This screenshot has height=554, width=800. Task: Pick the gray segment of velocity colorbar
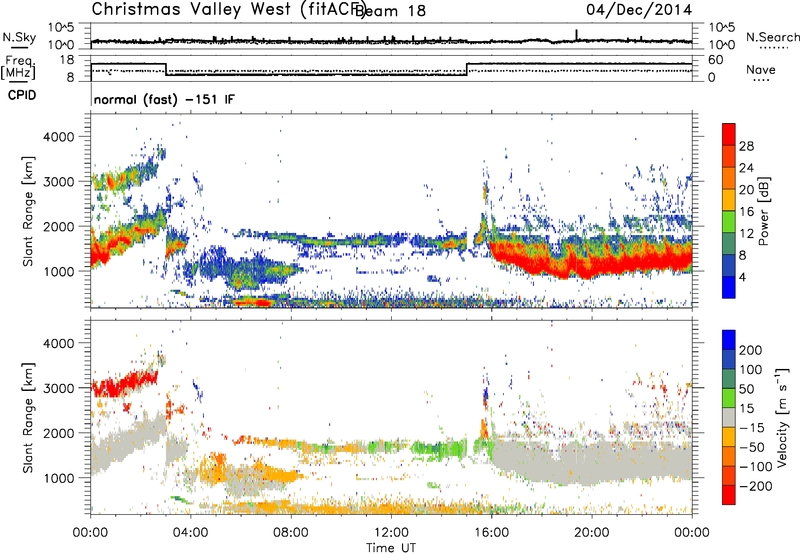click(729, 418)
